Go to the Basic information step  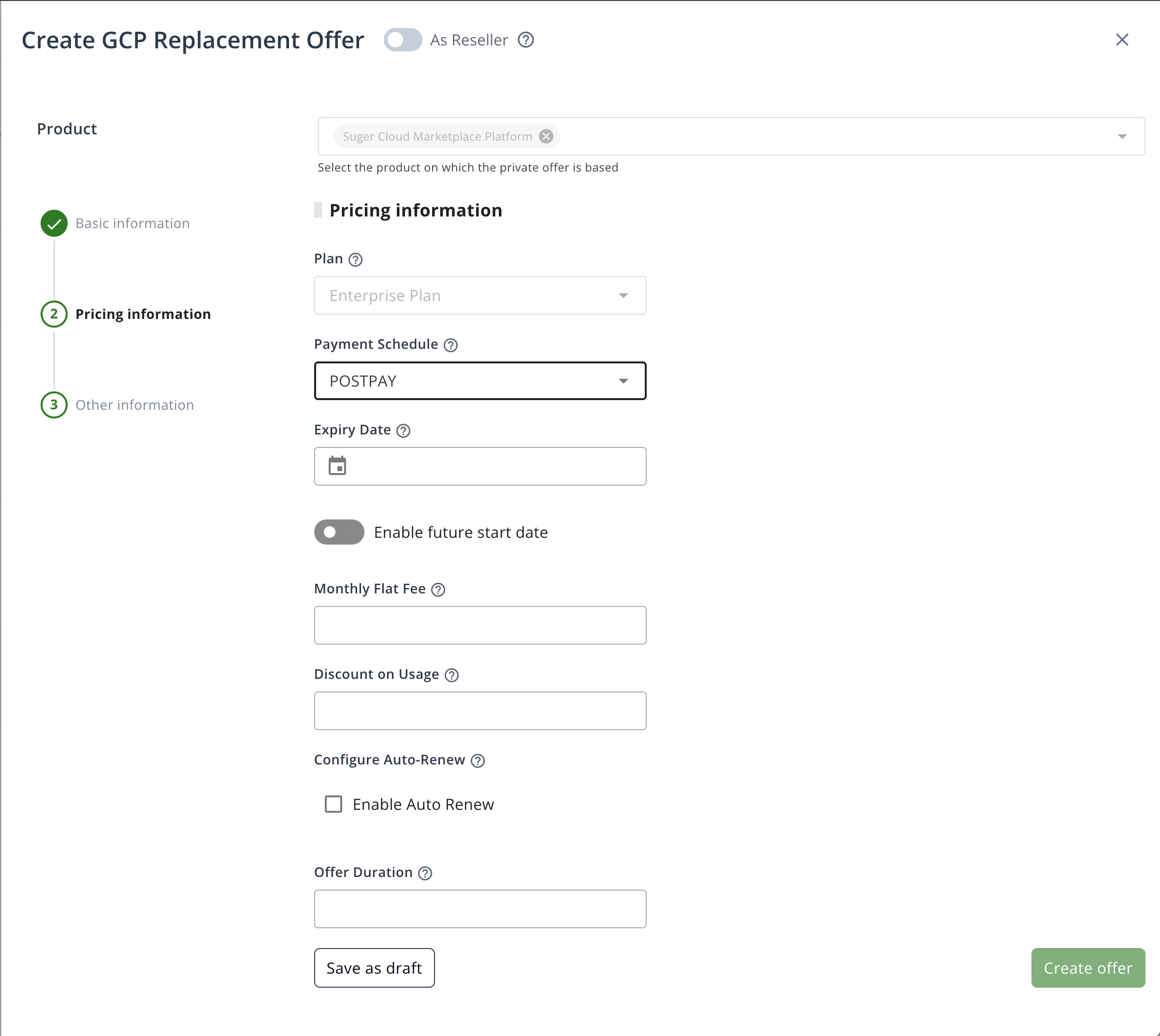[132, 223]
